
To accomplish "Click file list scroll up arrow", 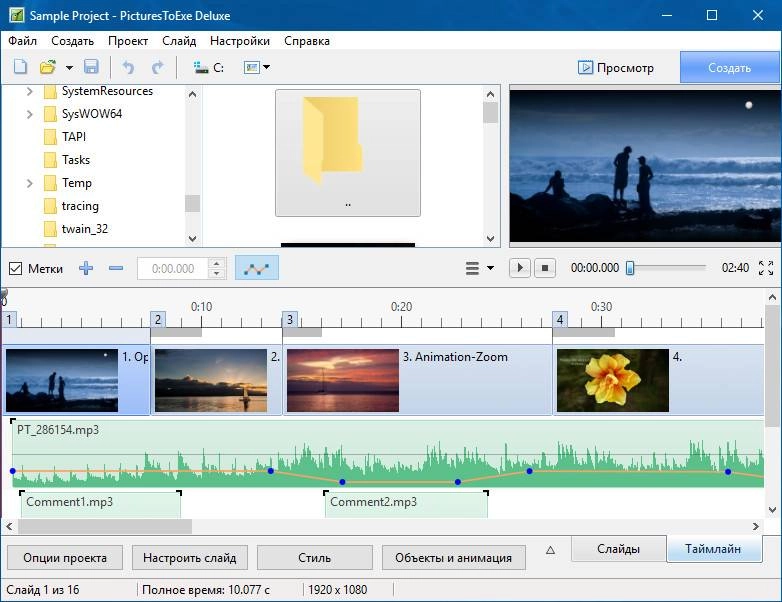I will point(490,94).
